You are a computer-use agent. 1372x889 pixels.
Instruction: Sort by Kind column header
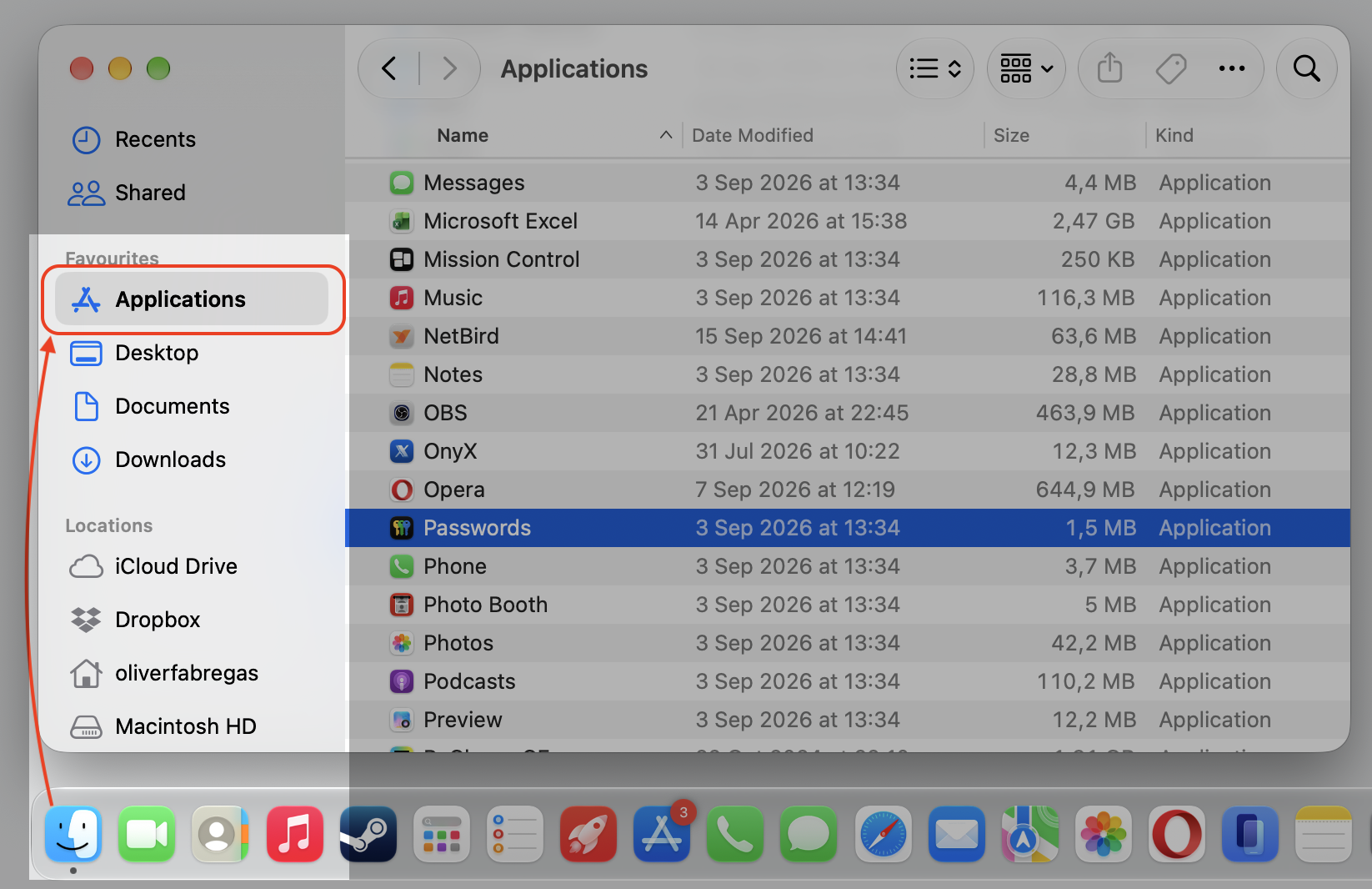1174,135
